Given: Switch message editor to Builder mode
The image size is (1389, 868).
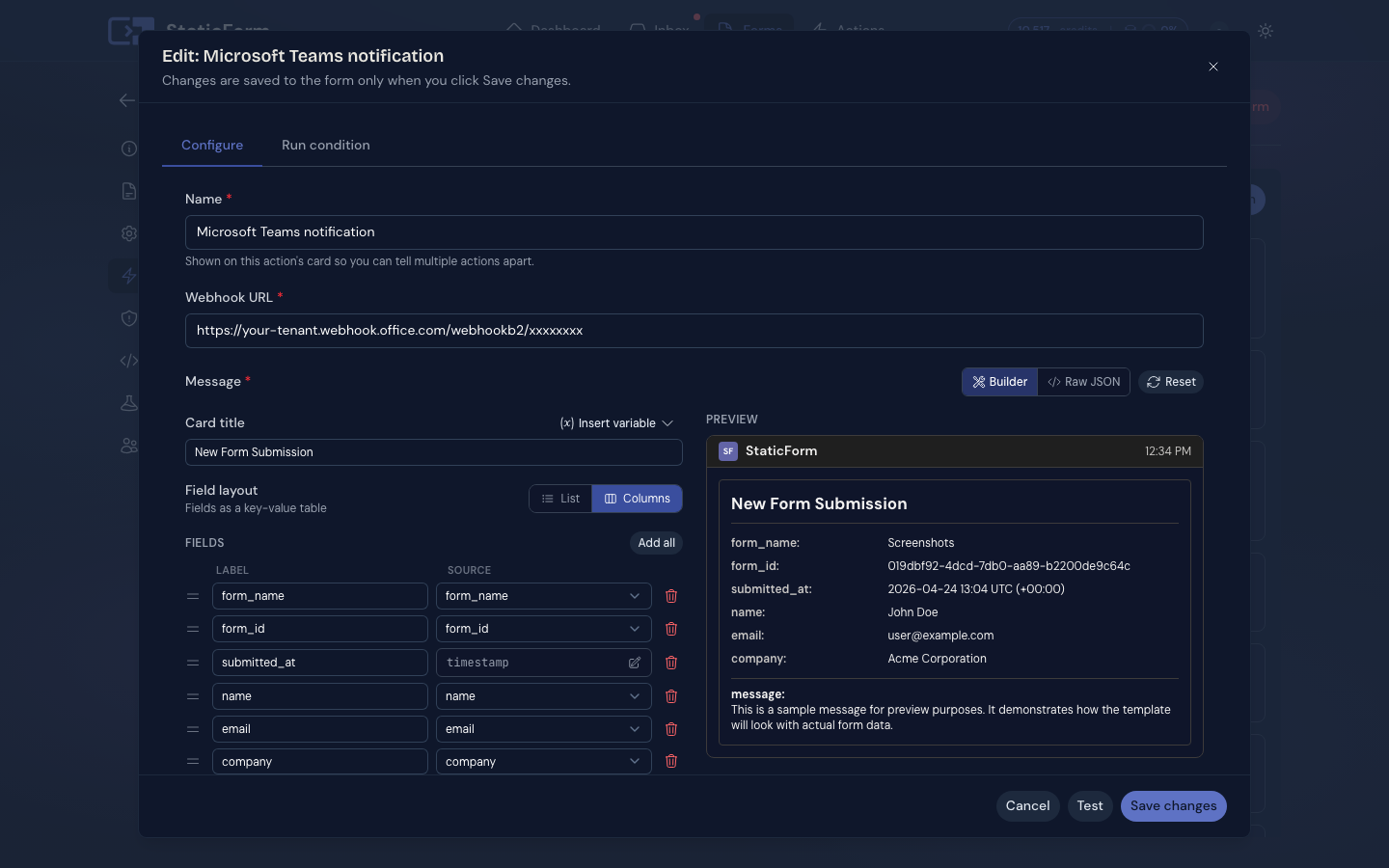Looking at the screenshot, I should tap(1000, 382).
